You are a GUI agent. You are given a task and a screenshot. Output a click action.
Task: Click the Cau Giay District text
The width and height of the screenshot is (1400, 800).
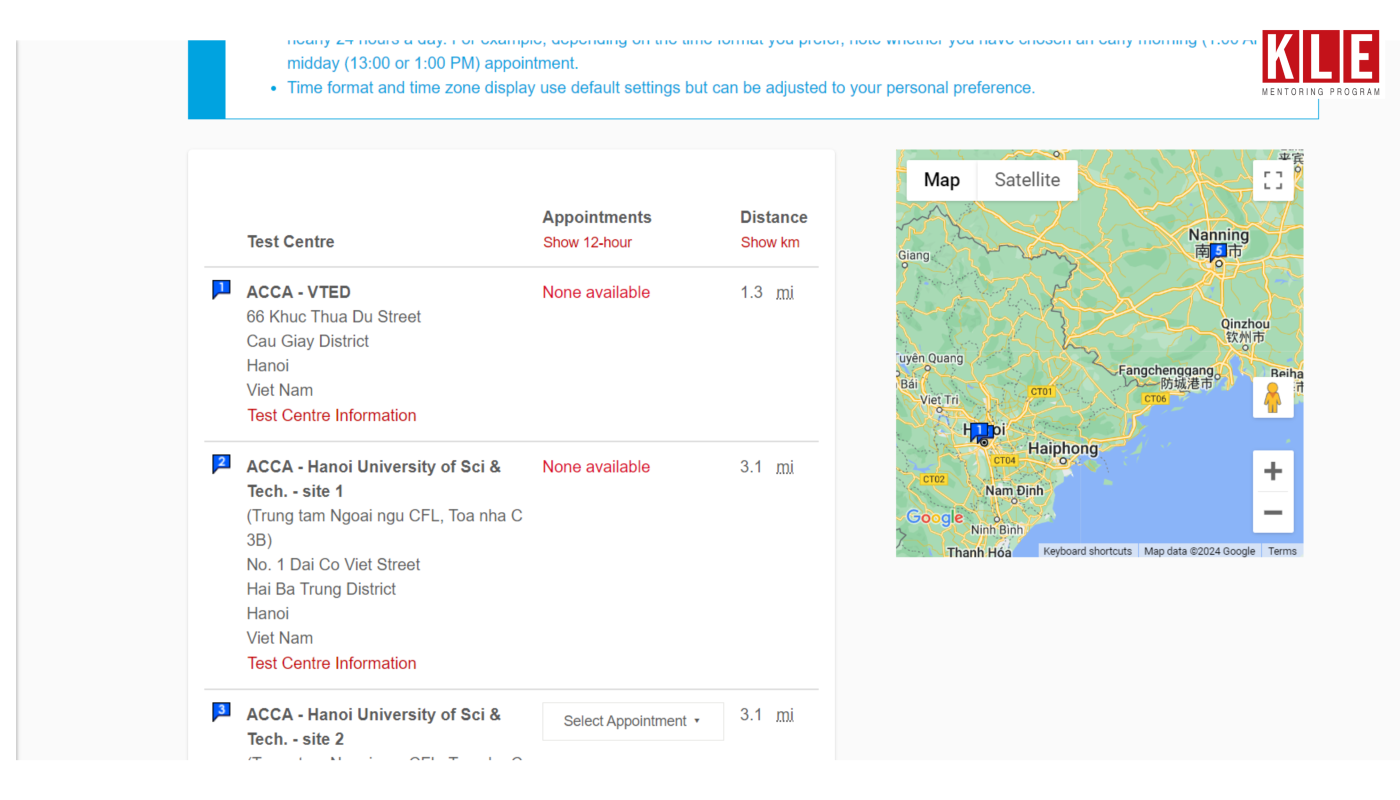[x=308, y=341]
